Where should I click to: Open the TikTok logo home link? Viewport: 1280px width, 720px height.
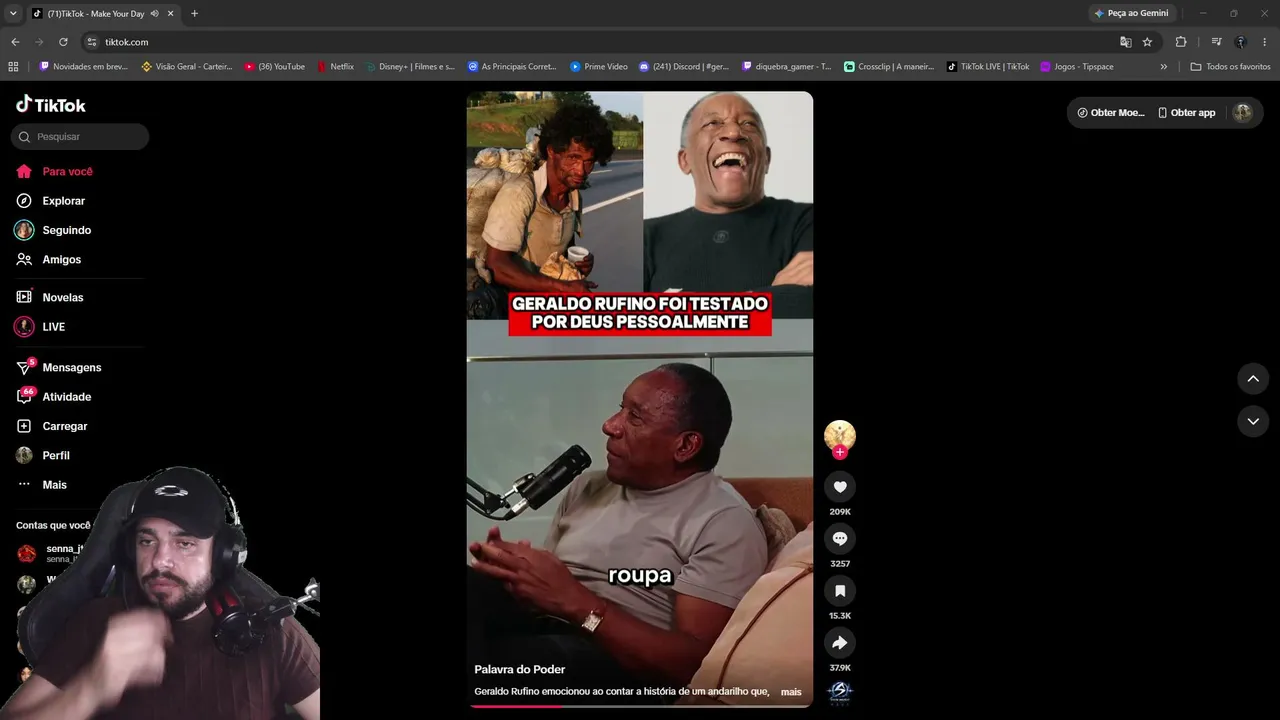click(51, 105)
